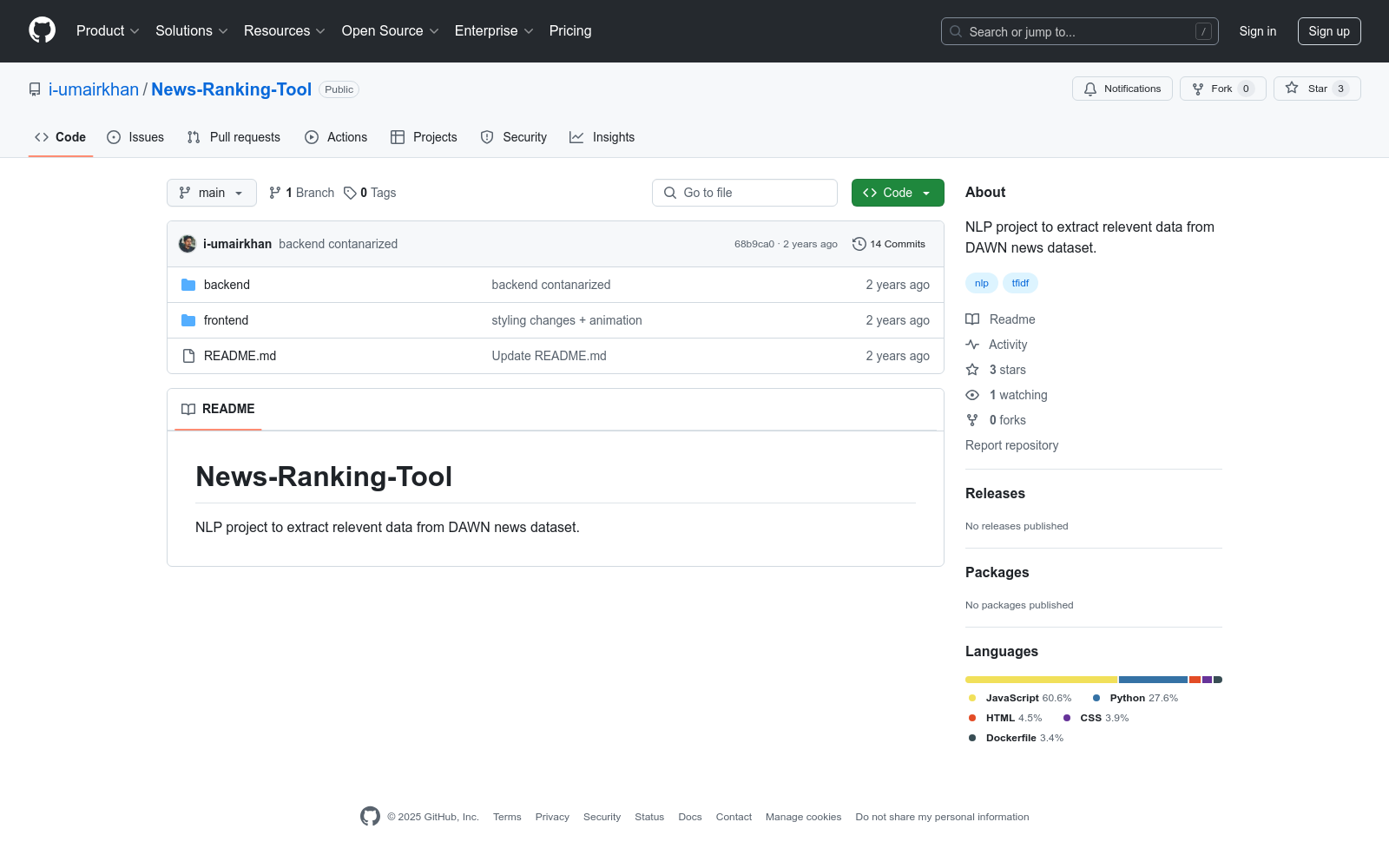Open the main branch selector dropdown
The height and width of the screenshot is (868, 1389).
pyautogui.click(x=212, y=193)
